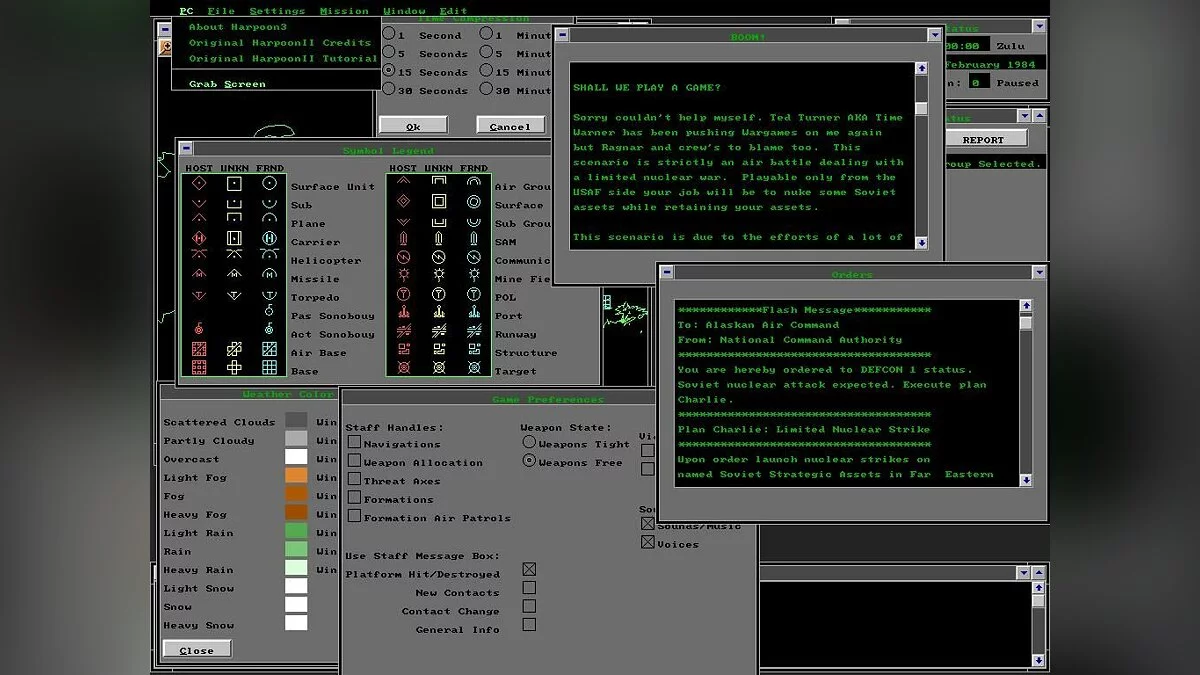Image resolution: width=1200 pixels, height=675 pixels.
Task: Open the Orders window dropdown arrow
Action: (x=1039, y=272)
